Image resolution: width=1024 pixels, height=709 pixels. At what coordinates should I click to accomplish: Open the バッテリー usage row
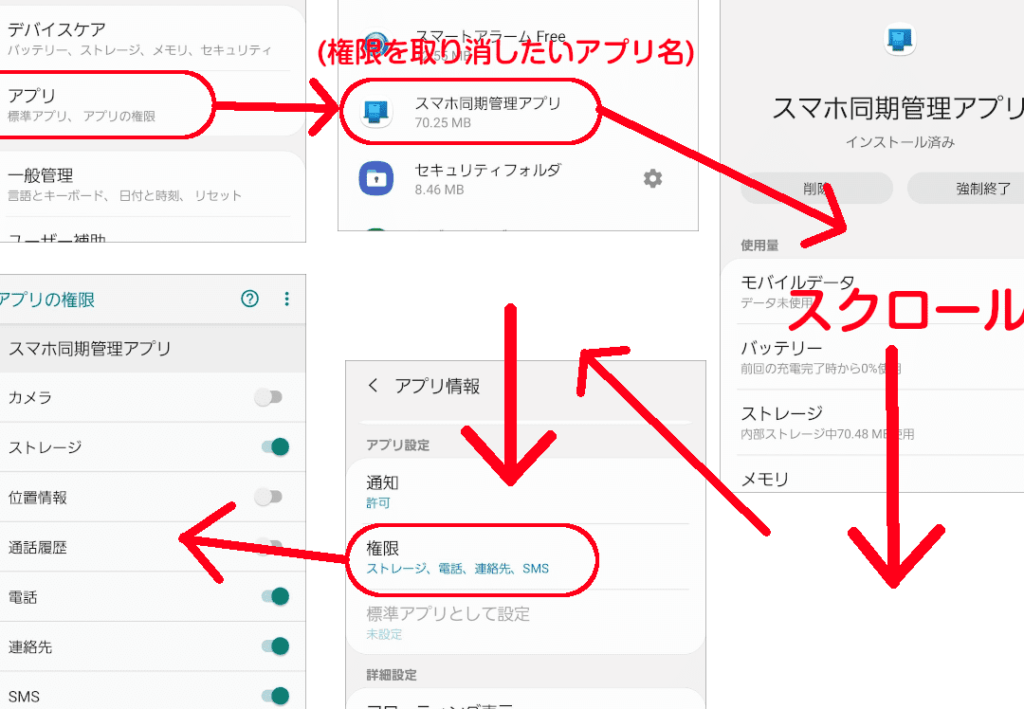click(x=860, y=357)
